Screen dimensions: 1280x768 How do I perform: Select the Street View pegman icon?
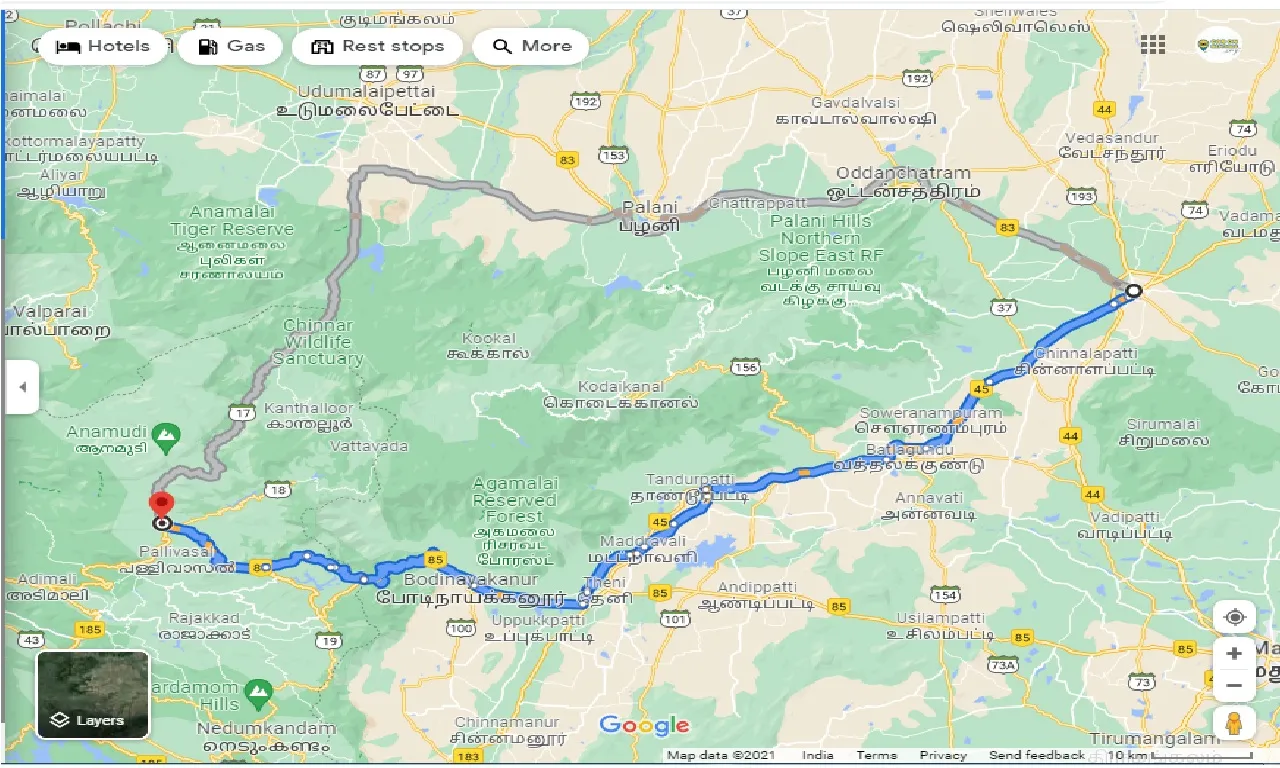click(1234, 722)
